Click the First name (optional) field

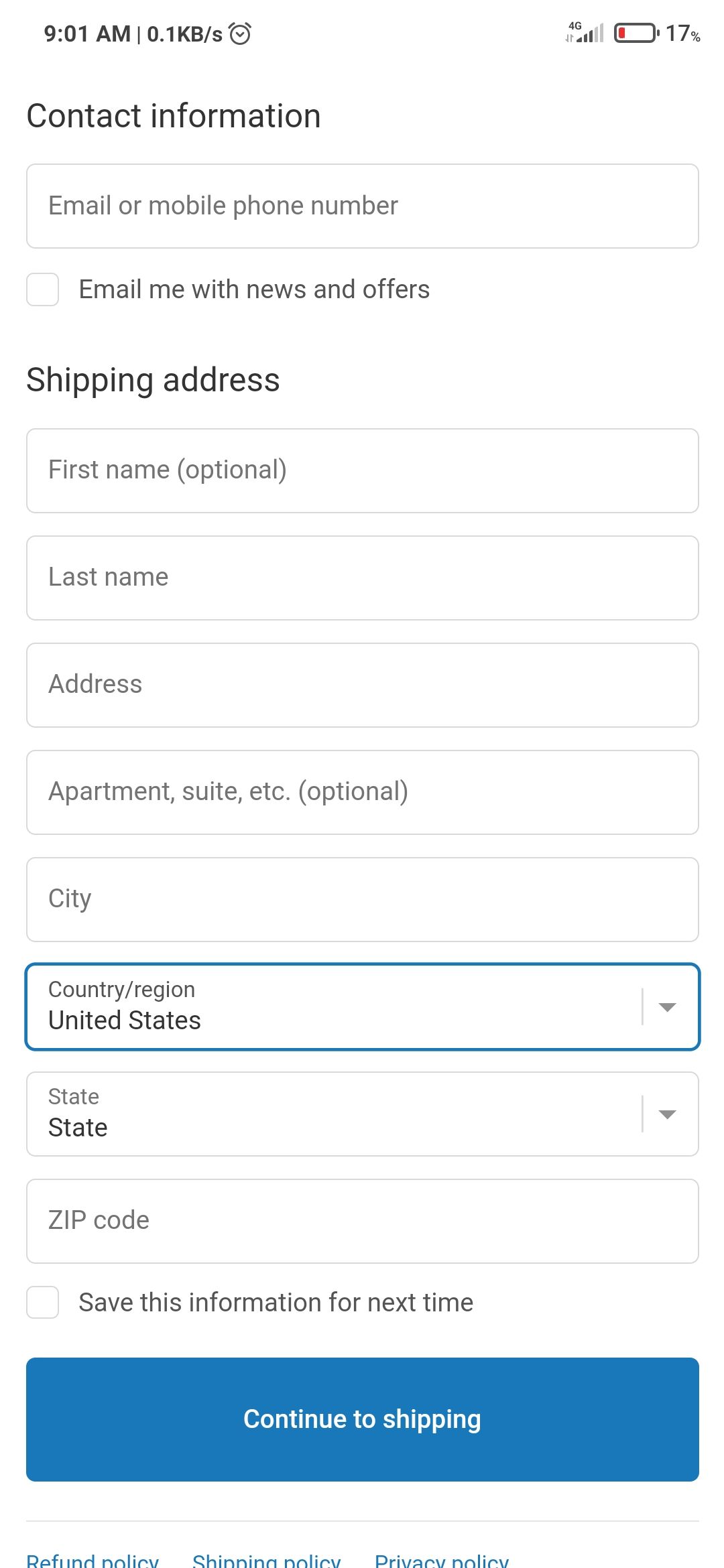tap(362, 471)
